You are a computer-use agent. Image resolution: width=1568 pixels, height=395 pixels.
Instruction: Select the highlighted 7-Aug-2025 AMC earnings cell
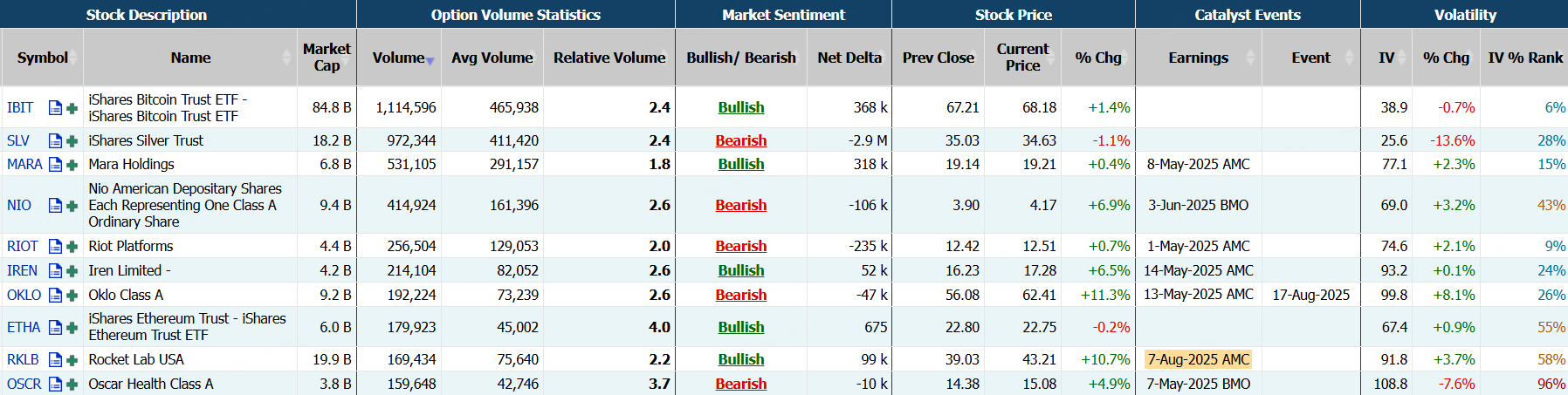click(1199, 359)
